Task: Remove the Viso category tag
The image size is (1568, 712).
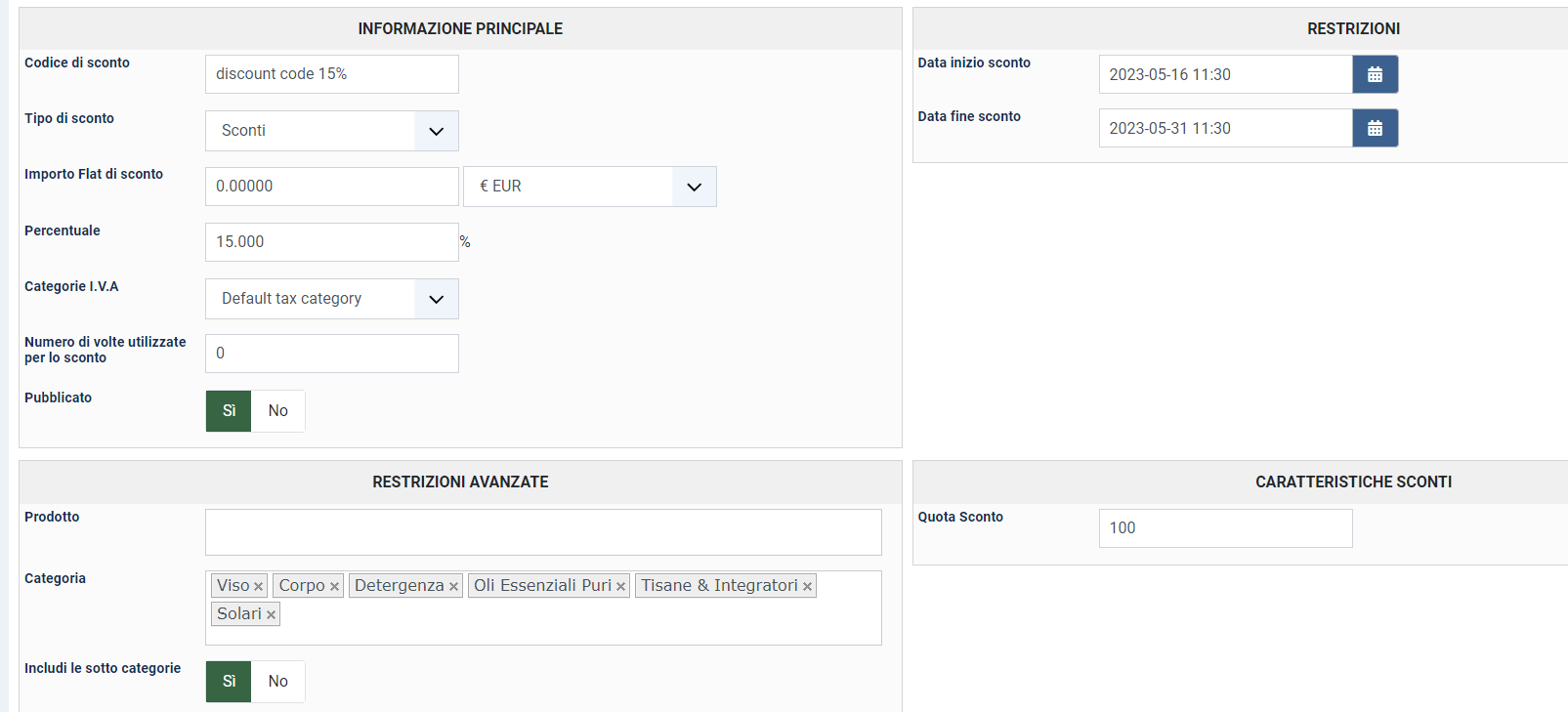Action: coord(258,587)
